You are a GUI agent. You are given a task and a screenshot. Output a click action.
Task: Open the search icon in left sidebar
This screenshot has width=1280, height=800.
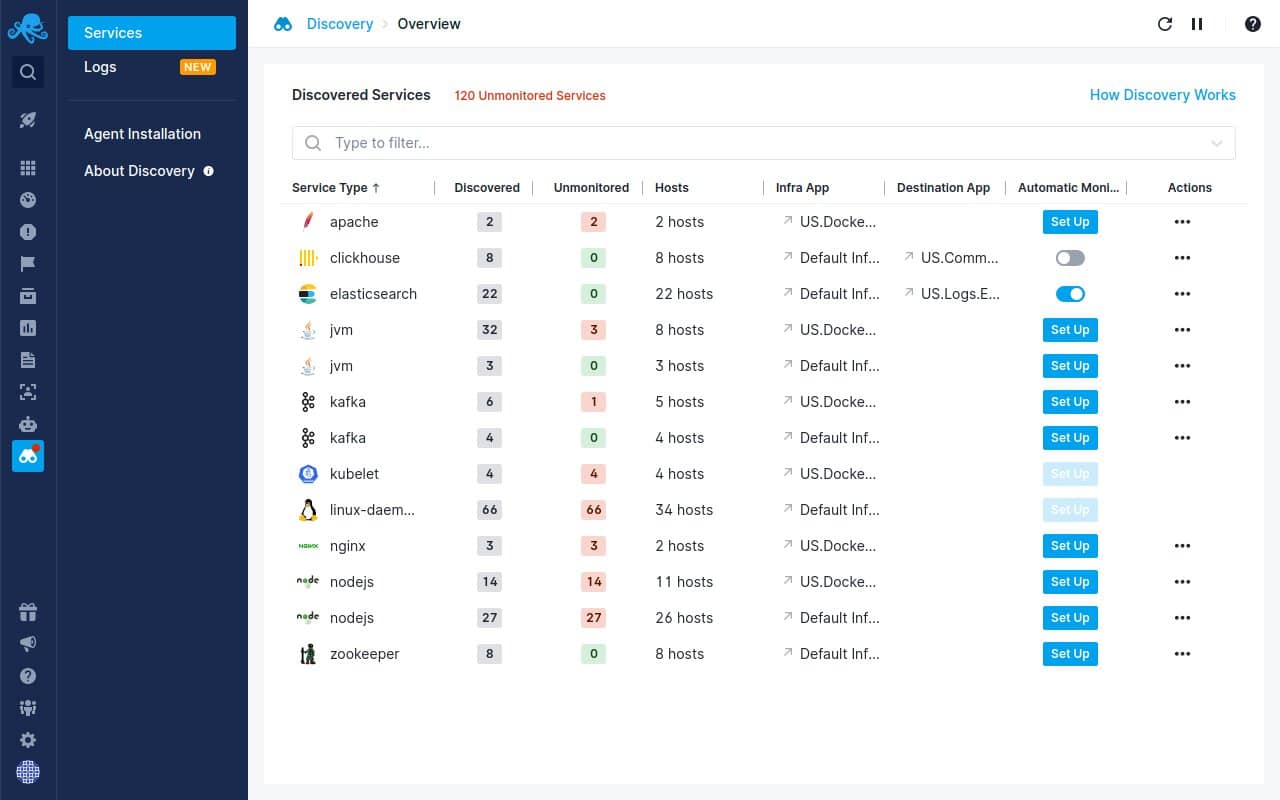point(28,72)
